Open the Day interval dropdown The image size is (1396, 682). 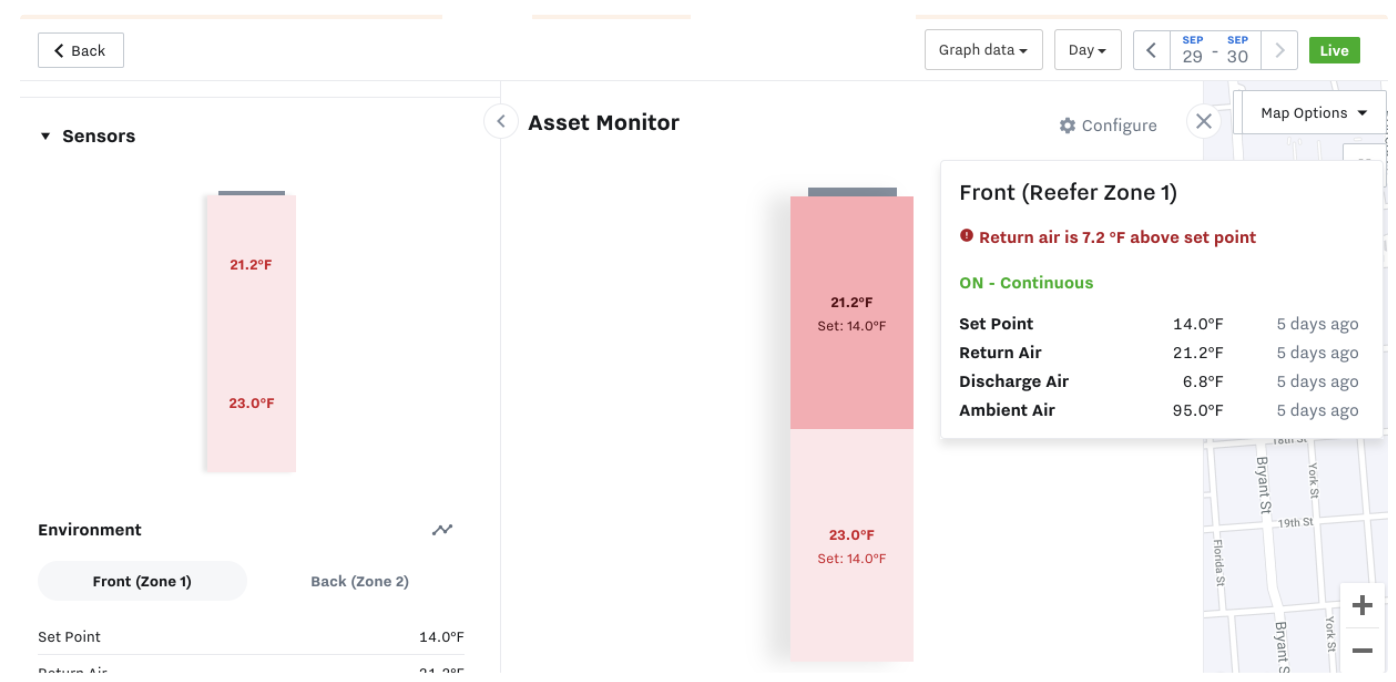pos(1088,50)
